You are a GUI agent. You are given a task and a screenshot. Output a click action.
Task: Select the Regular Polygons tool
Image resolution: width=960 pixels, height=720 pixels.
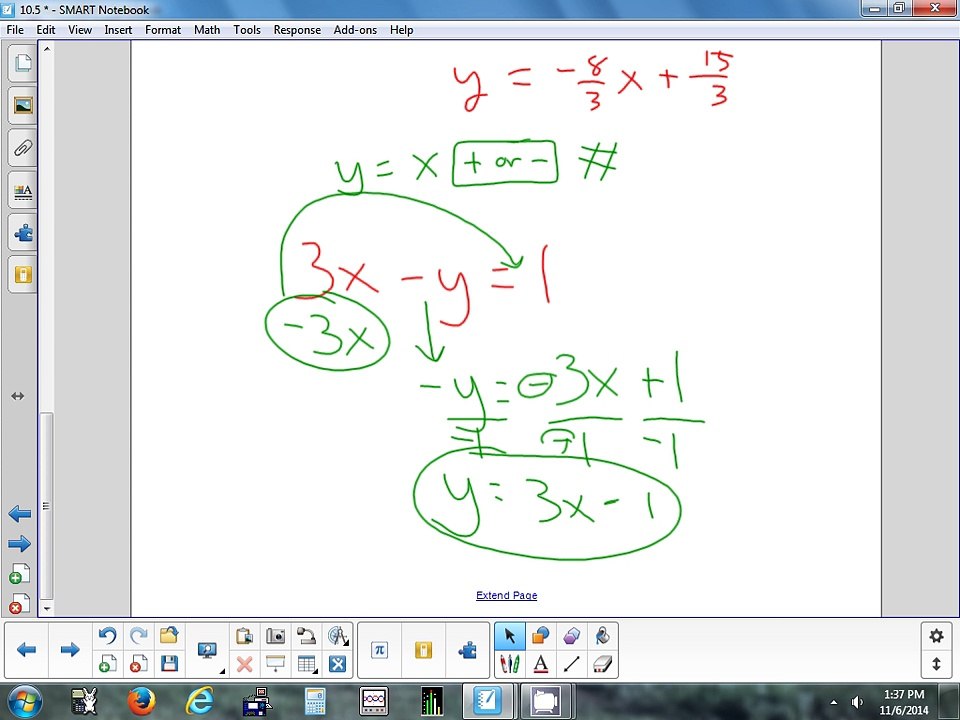571,636
